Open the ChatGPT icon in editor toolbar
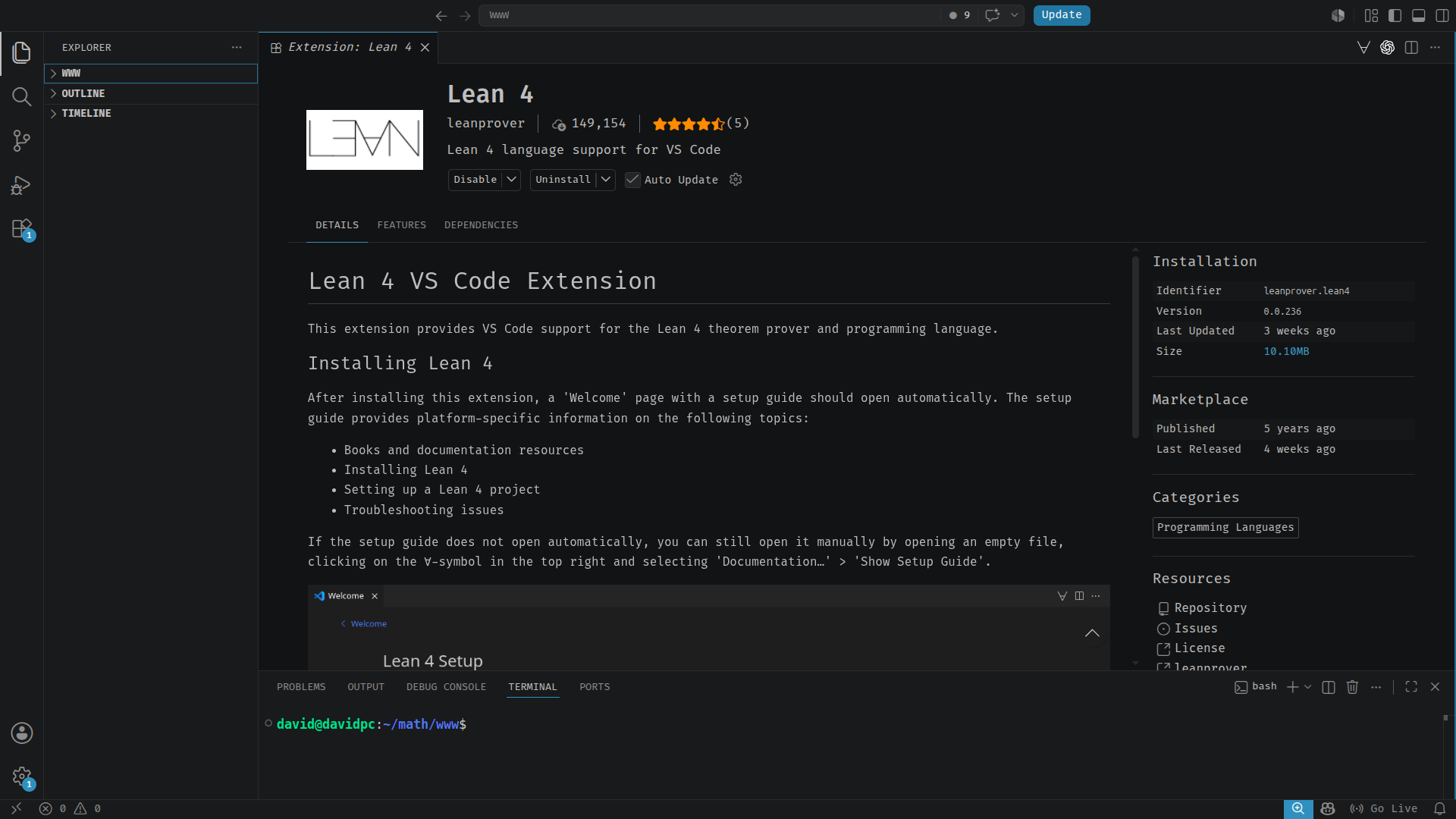The width and height of the screenshot is (1456, 819). 1387,47
